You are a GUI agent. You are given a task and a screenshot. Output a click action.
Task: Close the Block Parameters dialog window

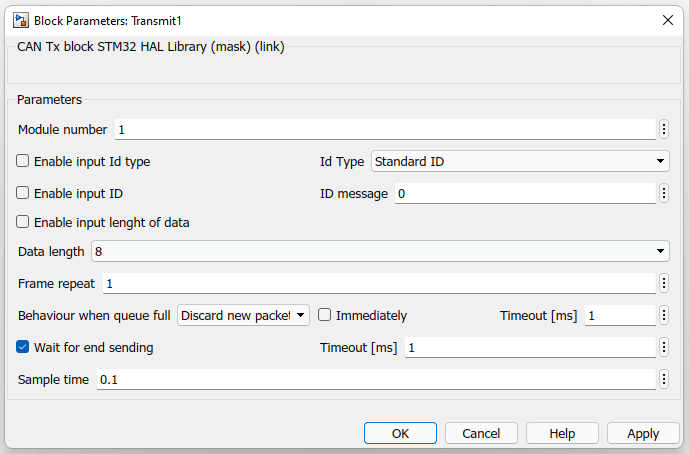(x=667, y=20)
